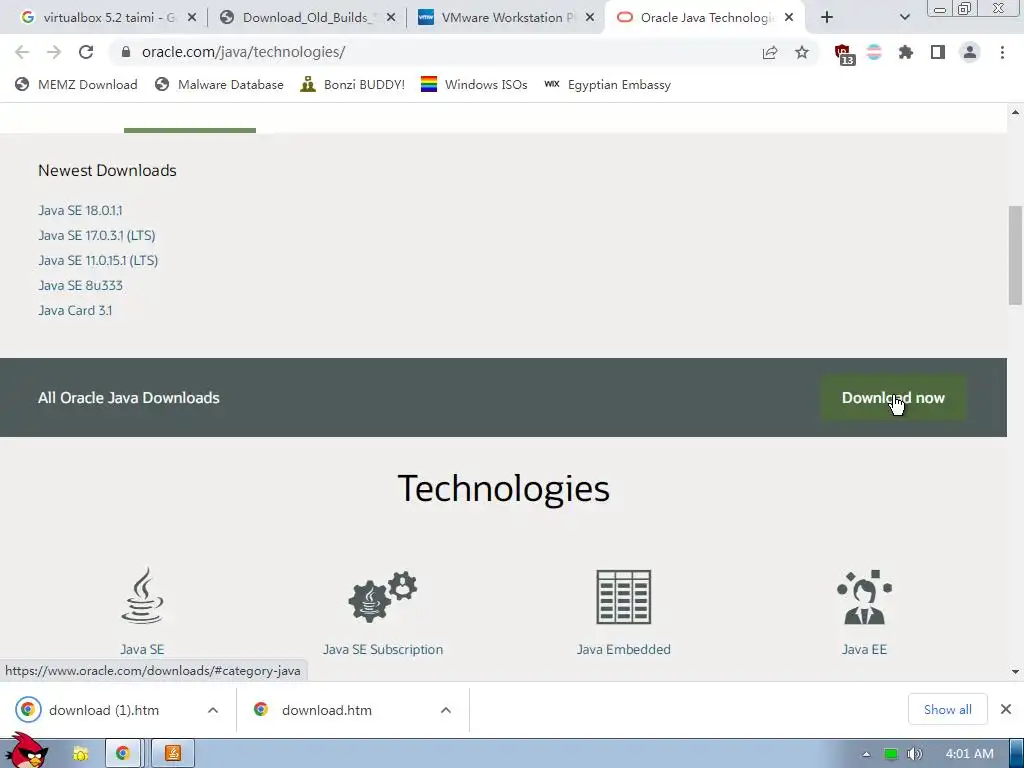Click the padlock site info icon
This screenshot has height=768, width=1024.
(126, 52)
